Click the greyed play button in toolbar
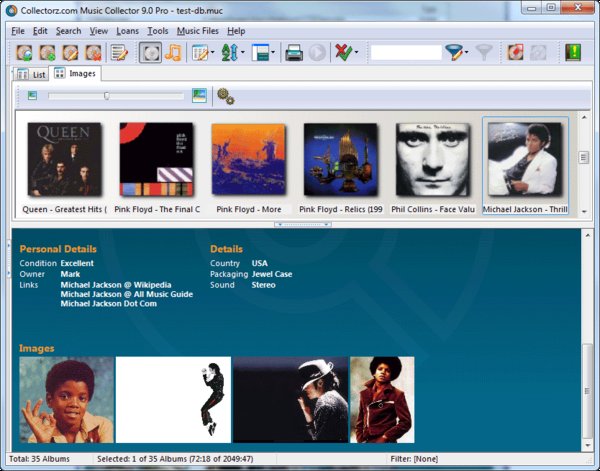 [317, 53]
